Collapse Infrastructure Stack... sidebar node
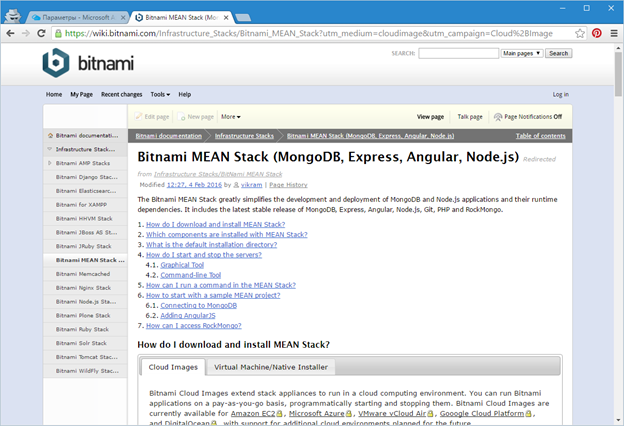This screenshot has height=426, width=624. (50, 149)
